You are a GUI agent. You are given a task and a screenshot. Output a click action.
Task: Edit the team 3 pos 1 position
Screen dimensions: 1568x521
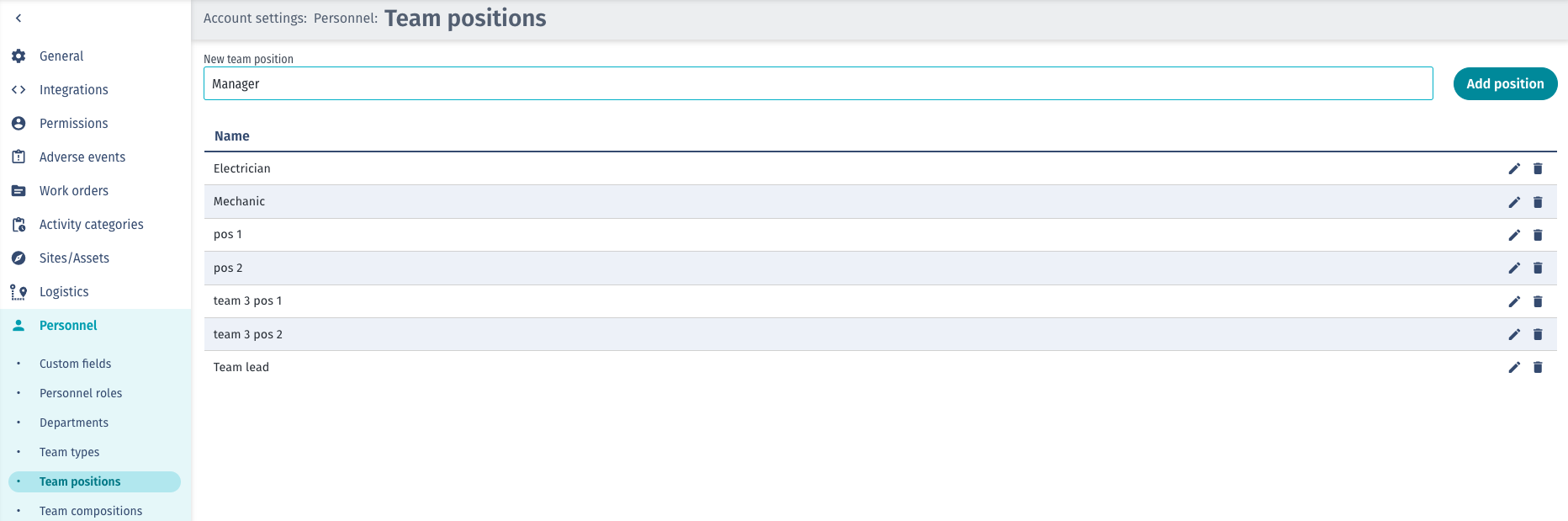coord(1514,301)
